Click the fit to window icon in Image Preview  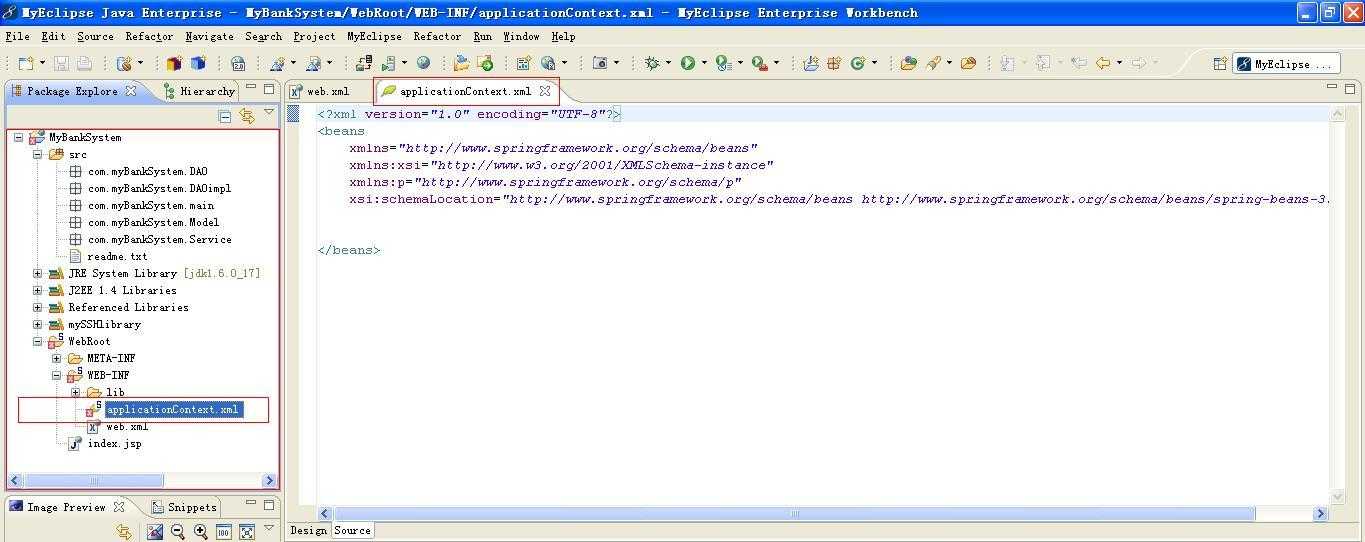coord(247,532)
